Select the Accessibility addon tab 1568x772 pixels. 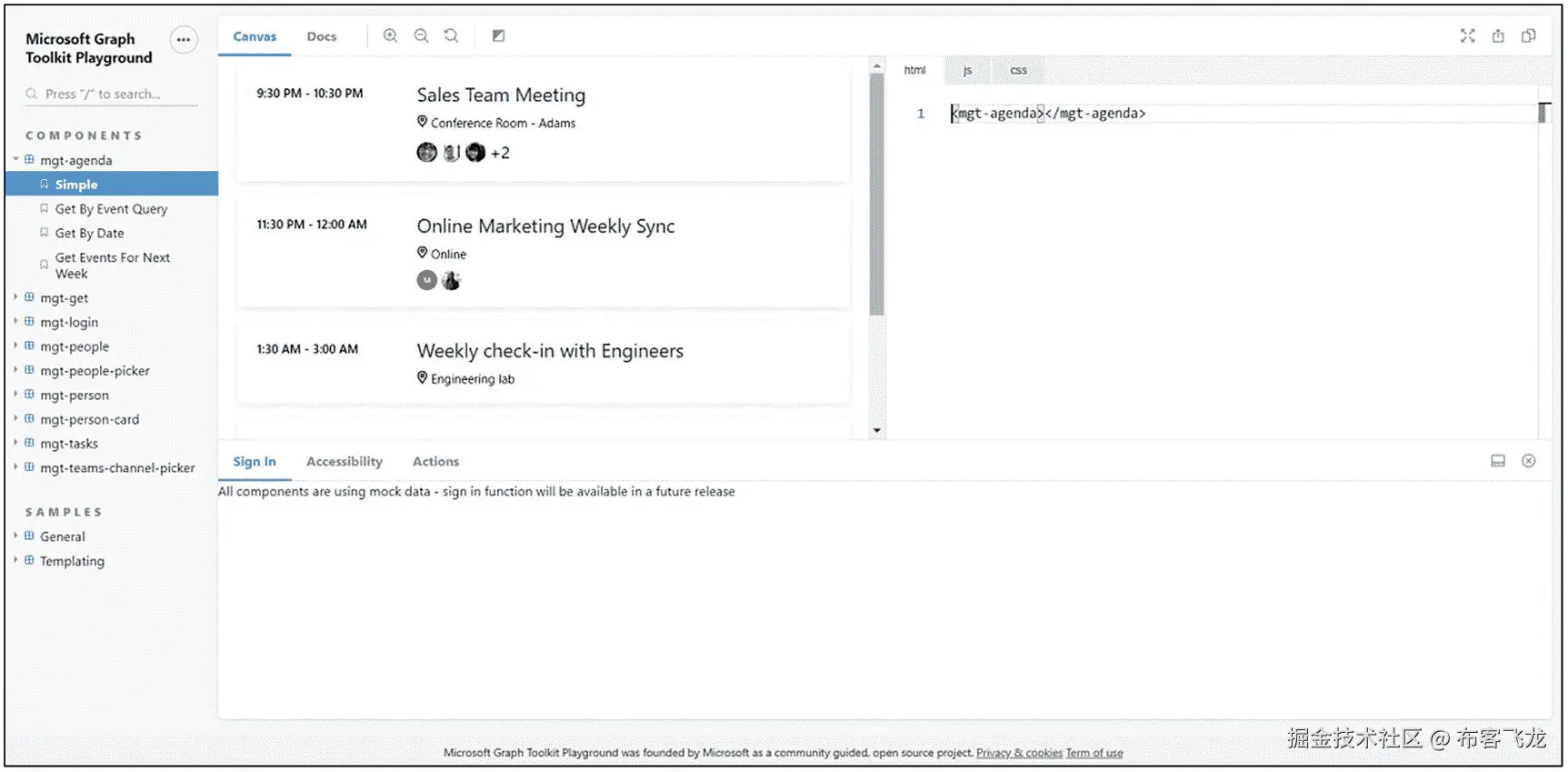[x=345, y=462]
